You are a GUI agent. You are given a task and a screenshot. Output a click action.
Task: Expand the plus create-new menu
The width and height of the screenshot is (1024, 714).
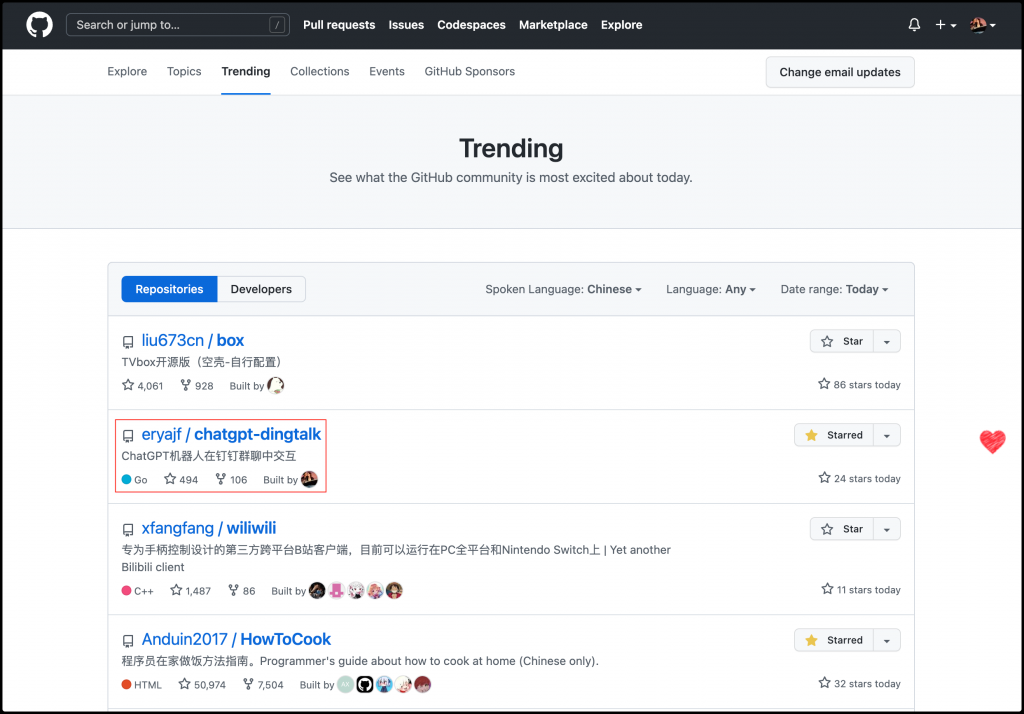[x=945, y=25]
